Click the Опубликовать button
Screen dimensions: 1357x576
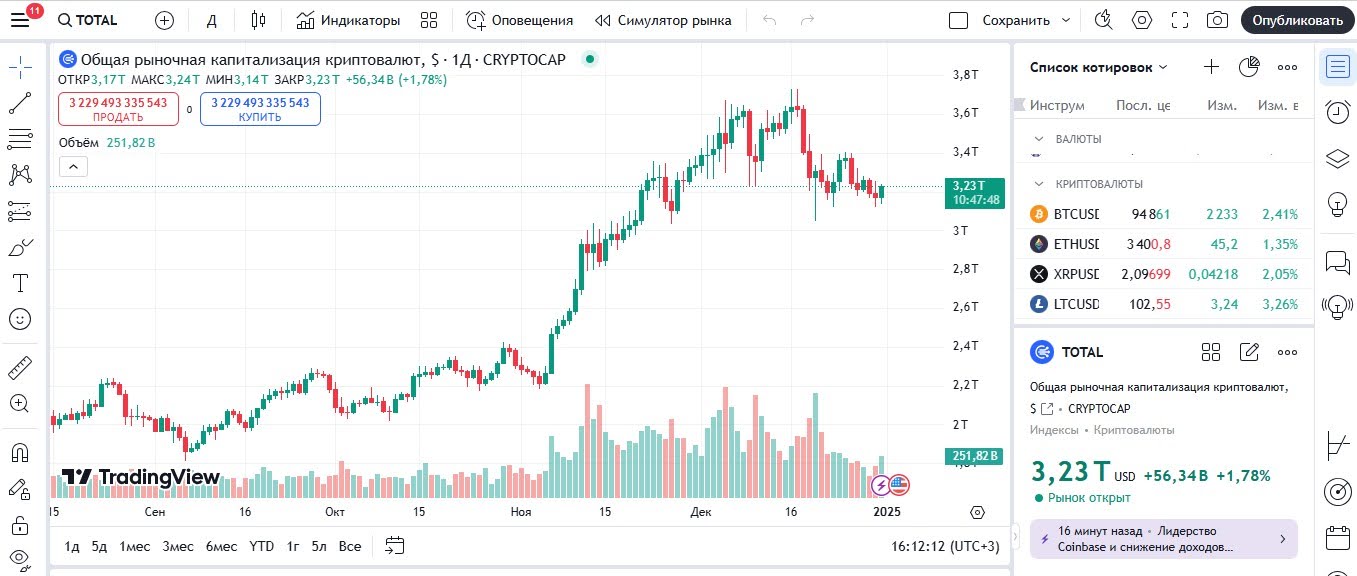[x=1297, y=20]
